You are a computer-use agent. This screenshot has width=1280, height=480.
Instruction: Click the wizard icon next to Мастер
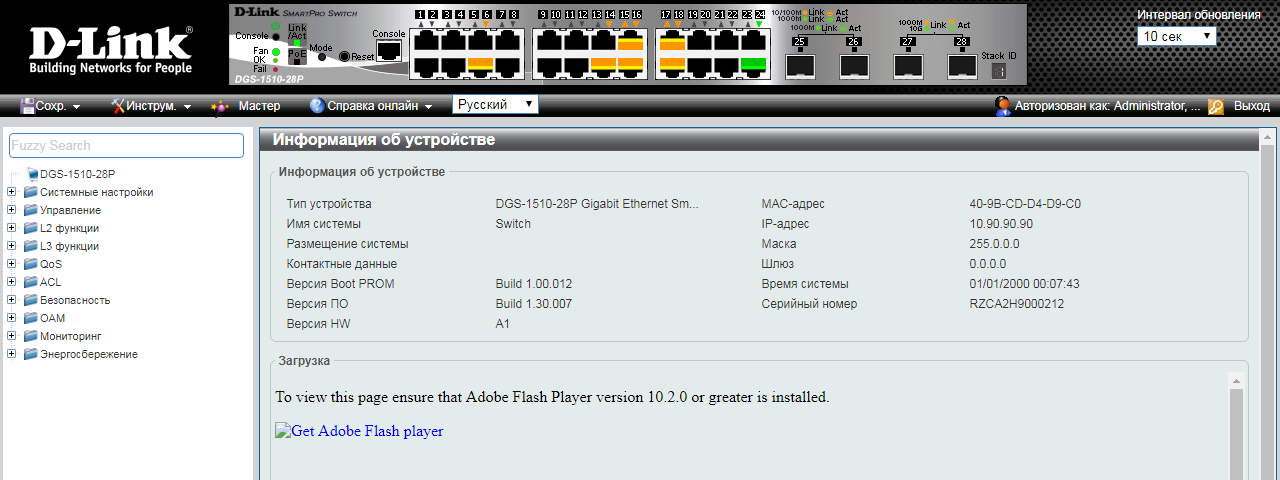[220, 105]
